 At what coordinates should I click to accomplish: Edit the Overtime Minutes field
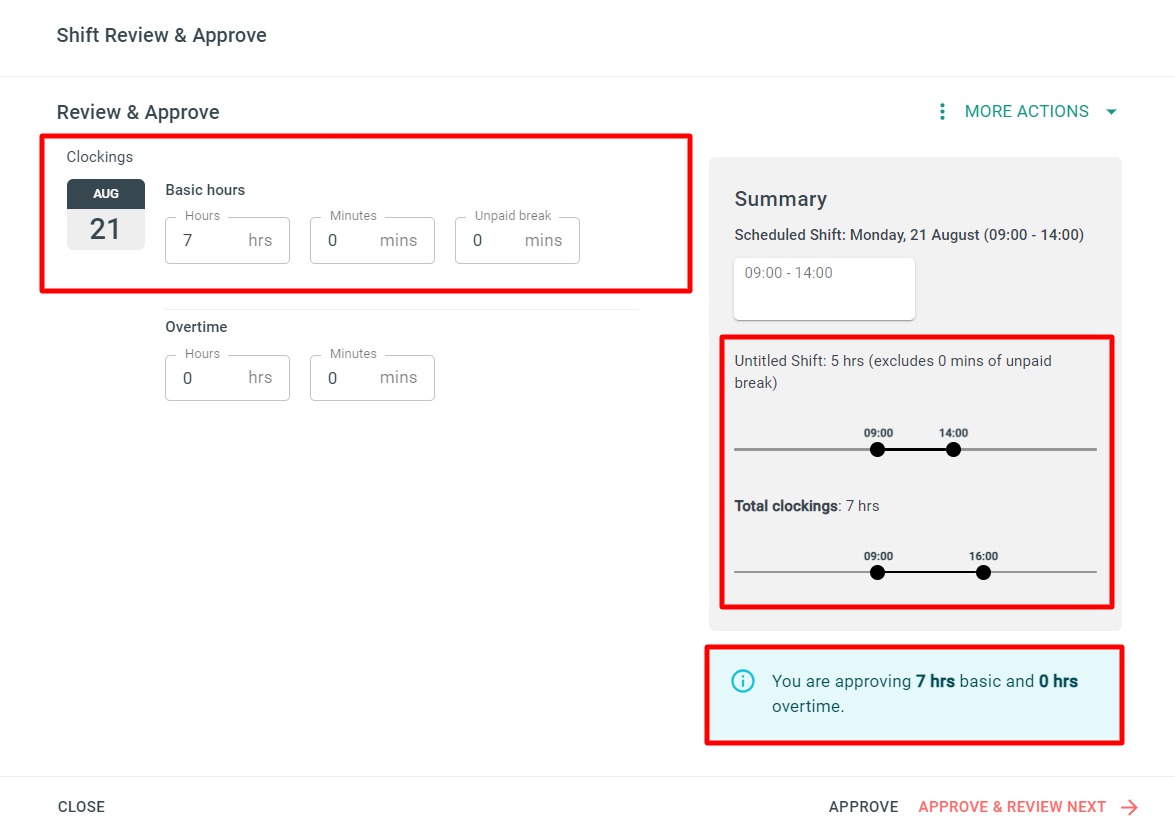[372, 378]
